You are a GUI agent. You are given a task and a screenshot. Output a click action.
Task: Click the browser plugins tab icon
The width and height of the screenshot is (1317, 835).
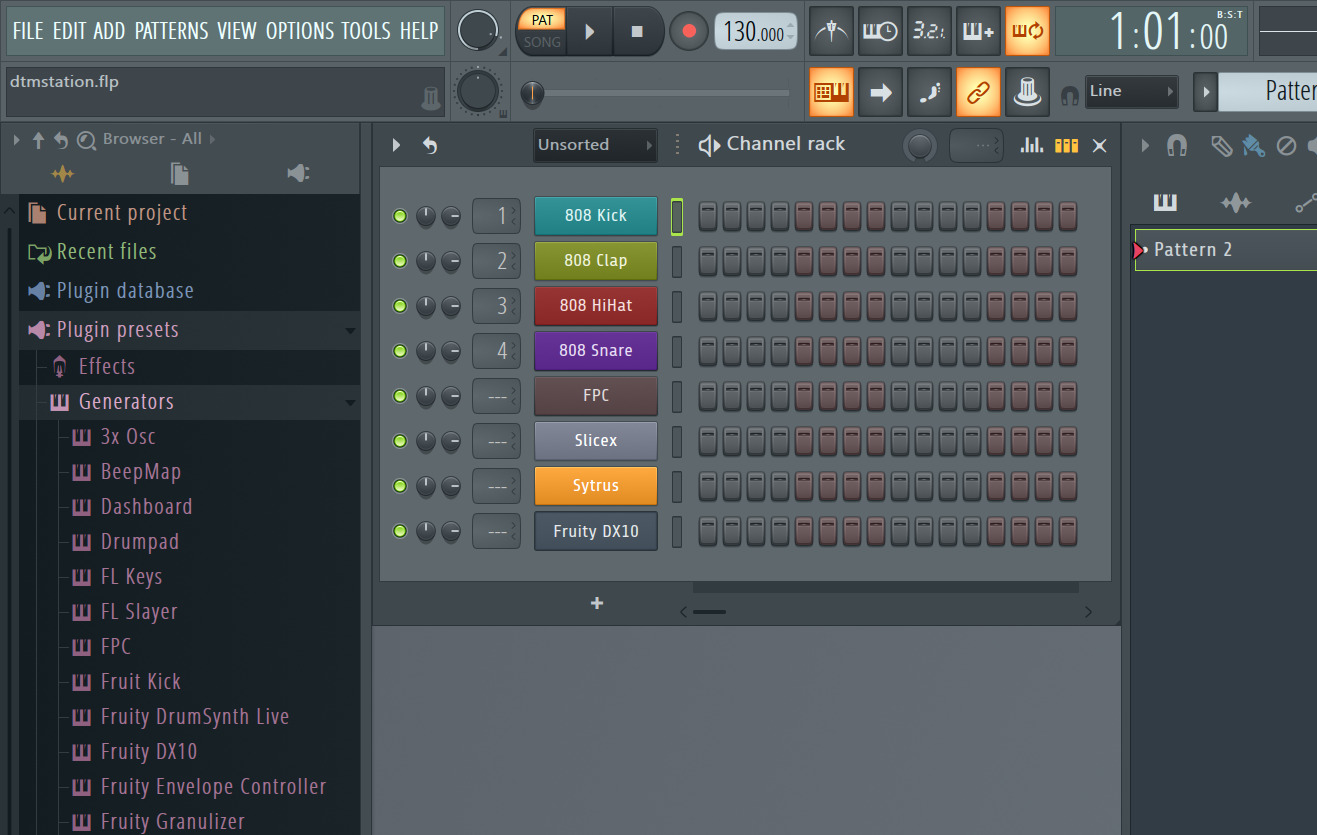pyautogui.click(x=298, y=174)
